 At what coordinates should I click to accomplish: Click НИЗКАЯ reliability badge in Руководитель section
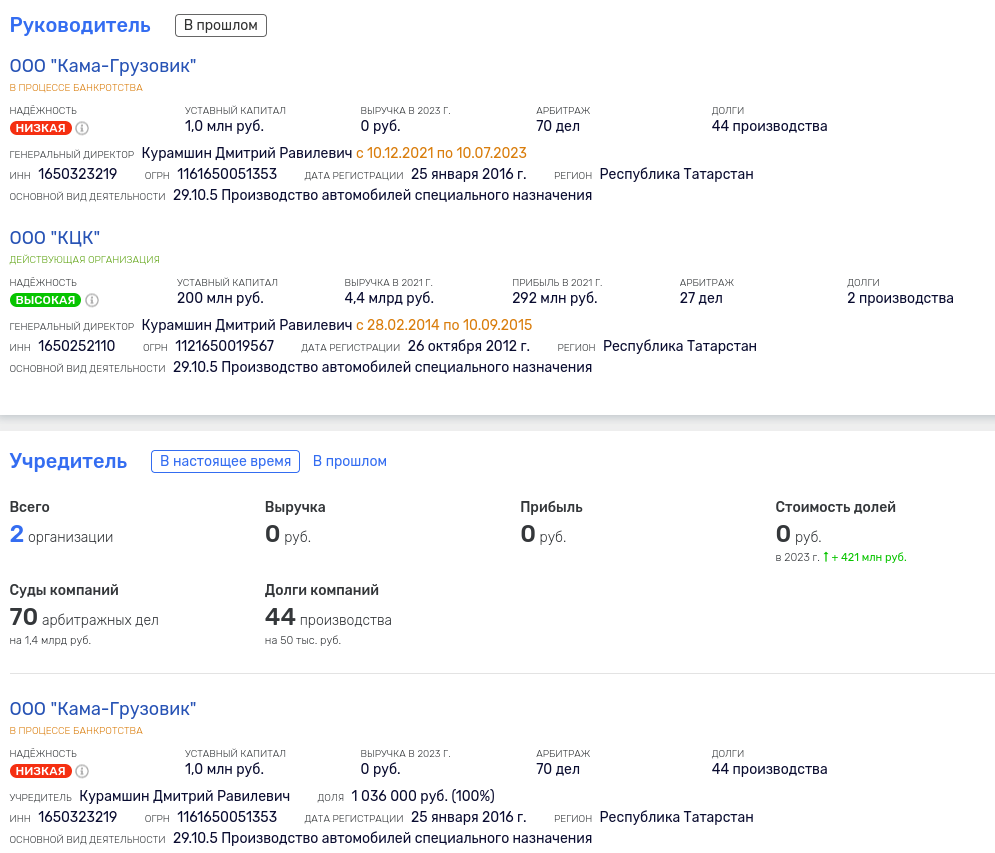point(41,128)
